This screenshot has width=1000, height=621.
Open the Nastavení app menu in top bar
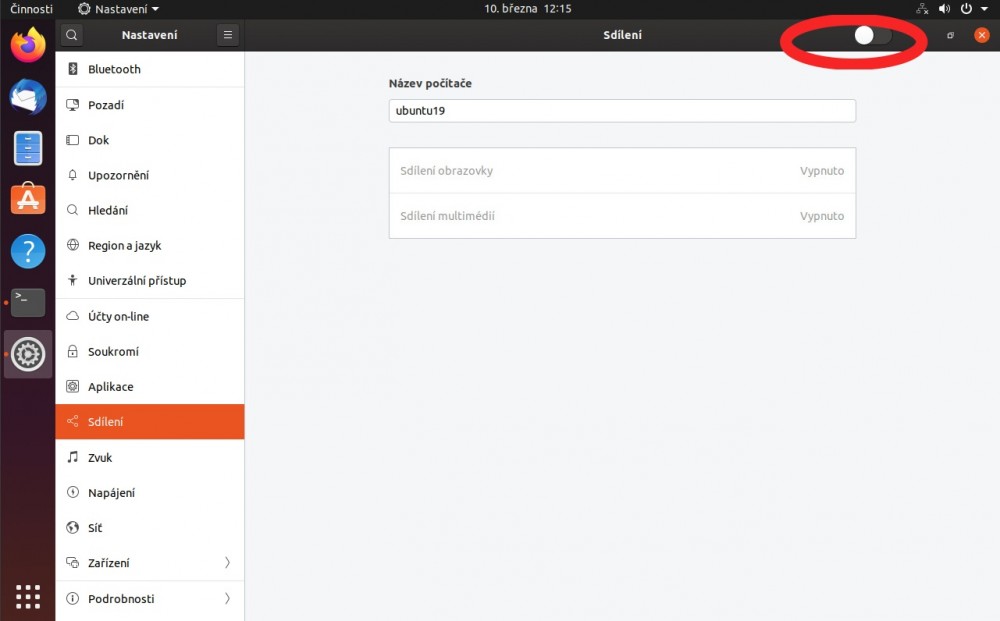tap(118, 9)
